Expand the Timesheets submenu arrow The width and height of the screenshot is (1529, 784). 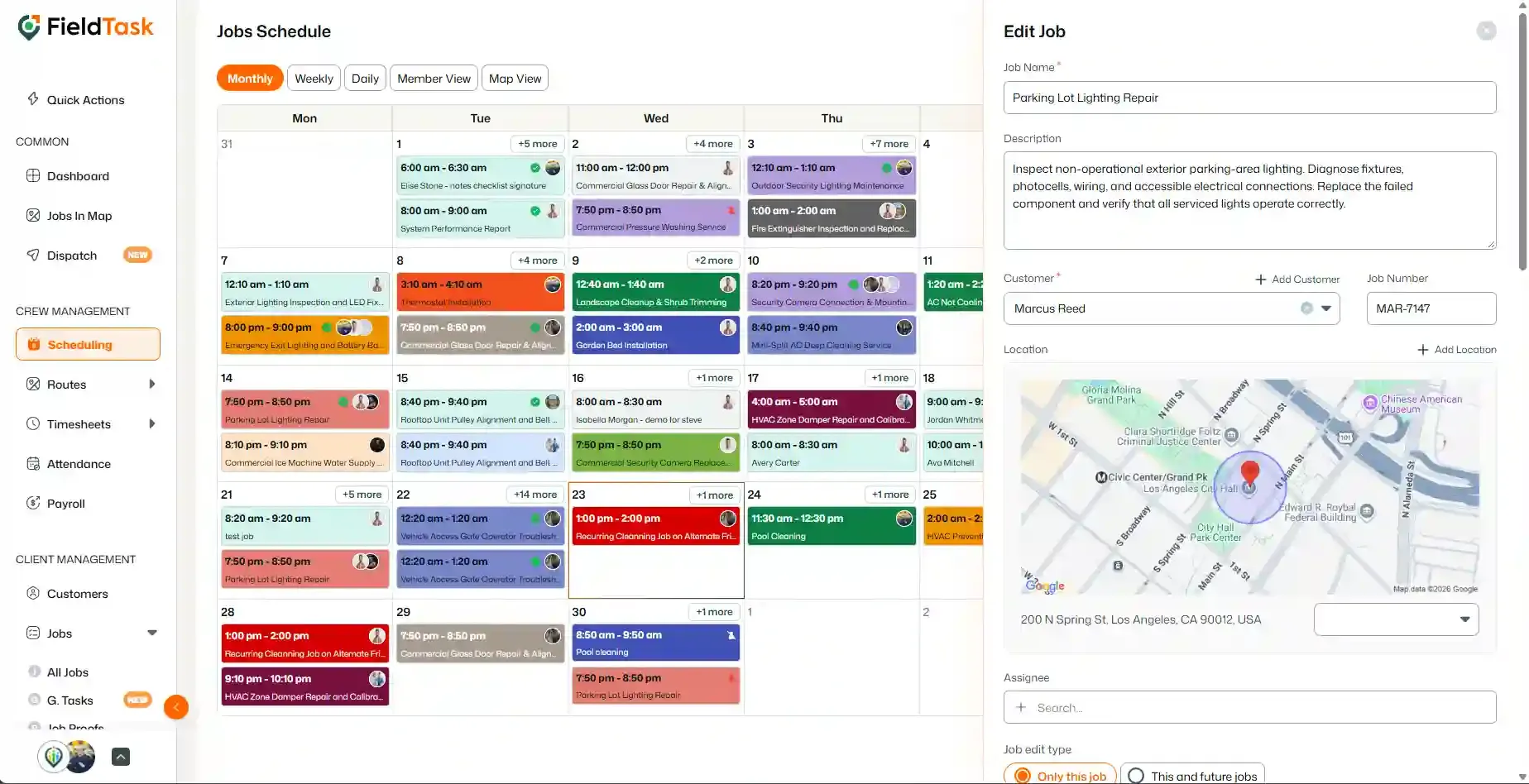[152, 423]
